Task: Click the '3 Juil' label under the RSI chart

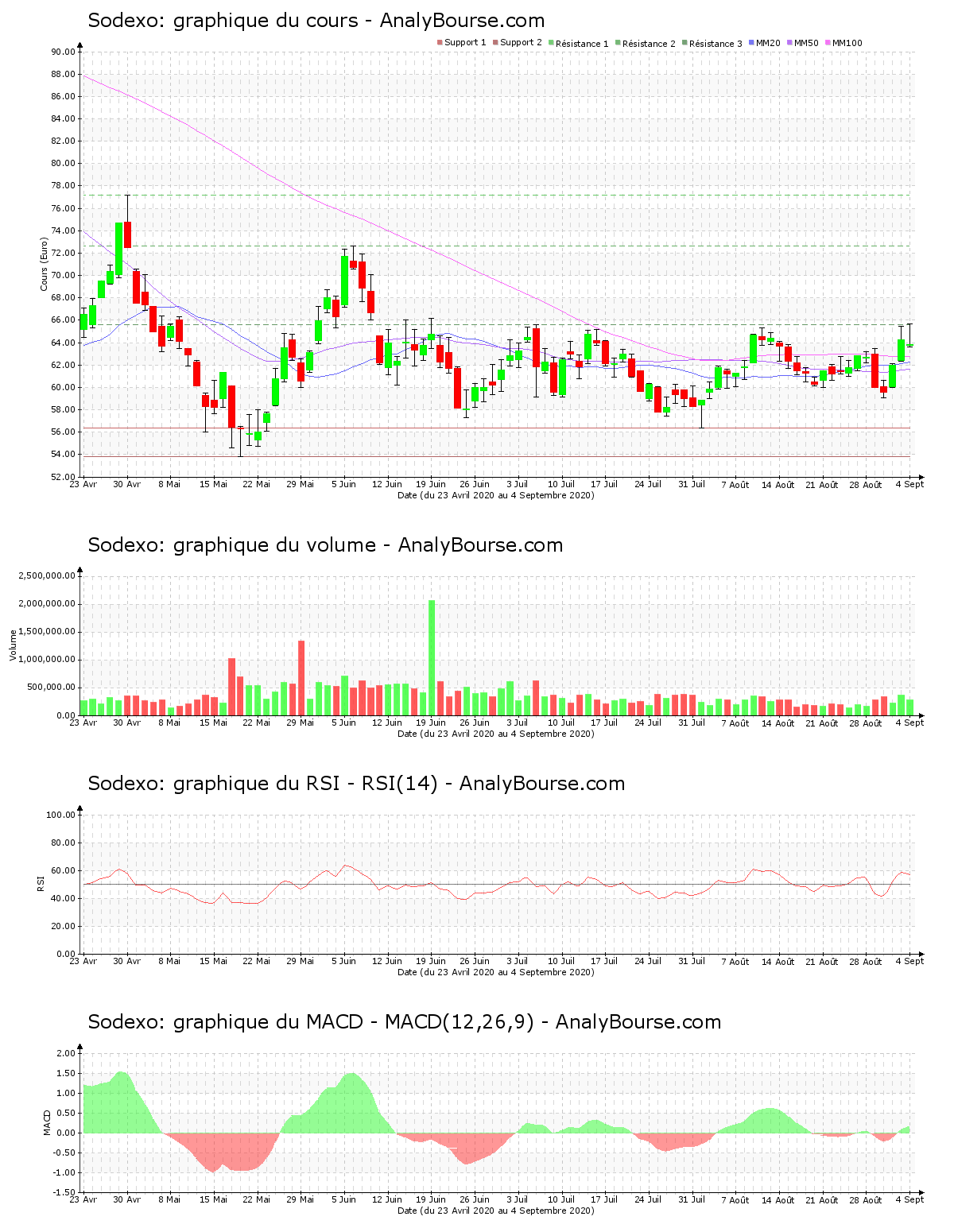Action: point(518,961)
